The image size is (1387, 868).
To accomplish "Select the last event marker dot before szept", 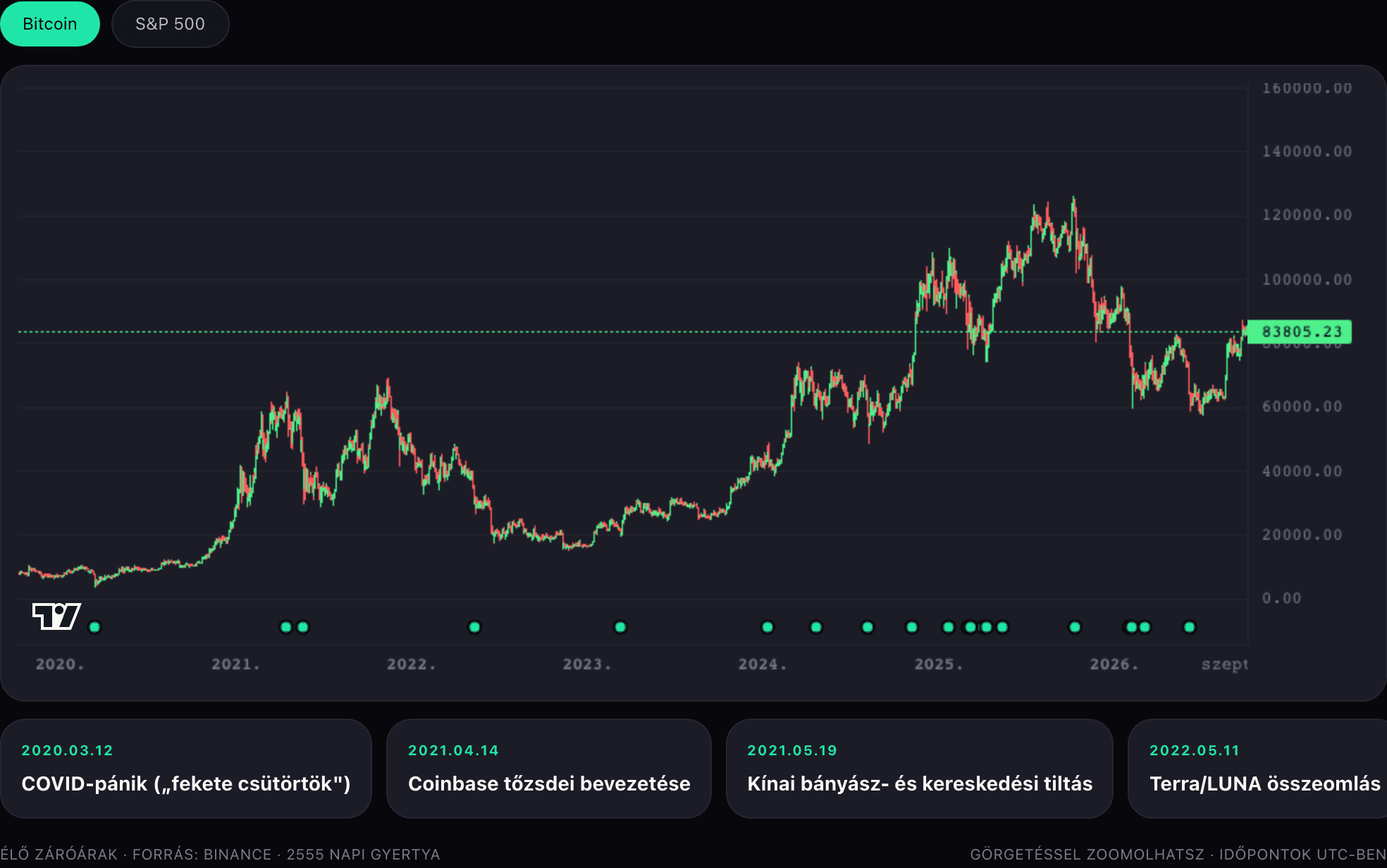I will click(x=1190, y=627).
